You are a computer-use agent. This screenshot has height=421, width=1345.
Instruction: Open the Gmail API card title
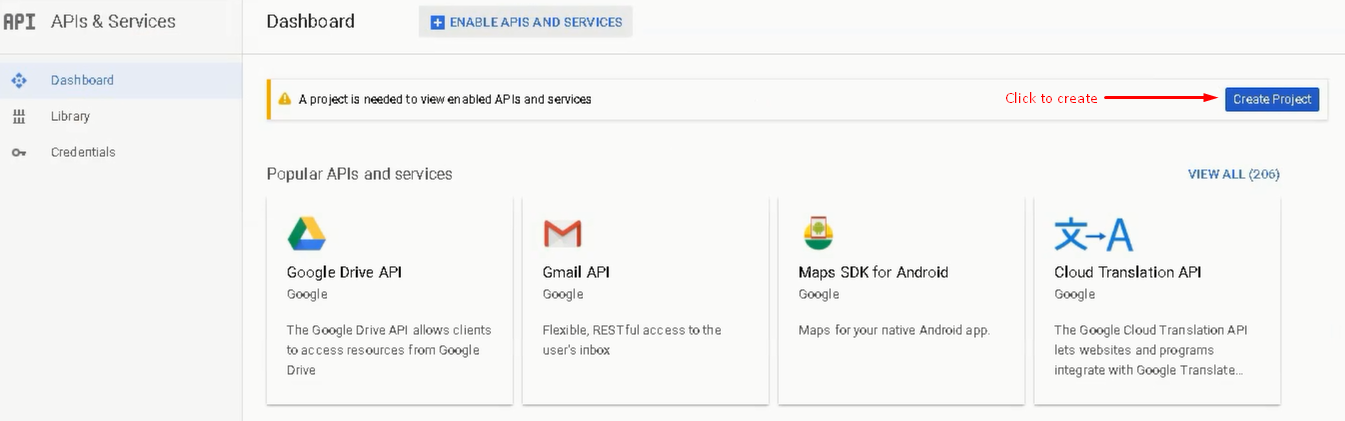(576, 272)
